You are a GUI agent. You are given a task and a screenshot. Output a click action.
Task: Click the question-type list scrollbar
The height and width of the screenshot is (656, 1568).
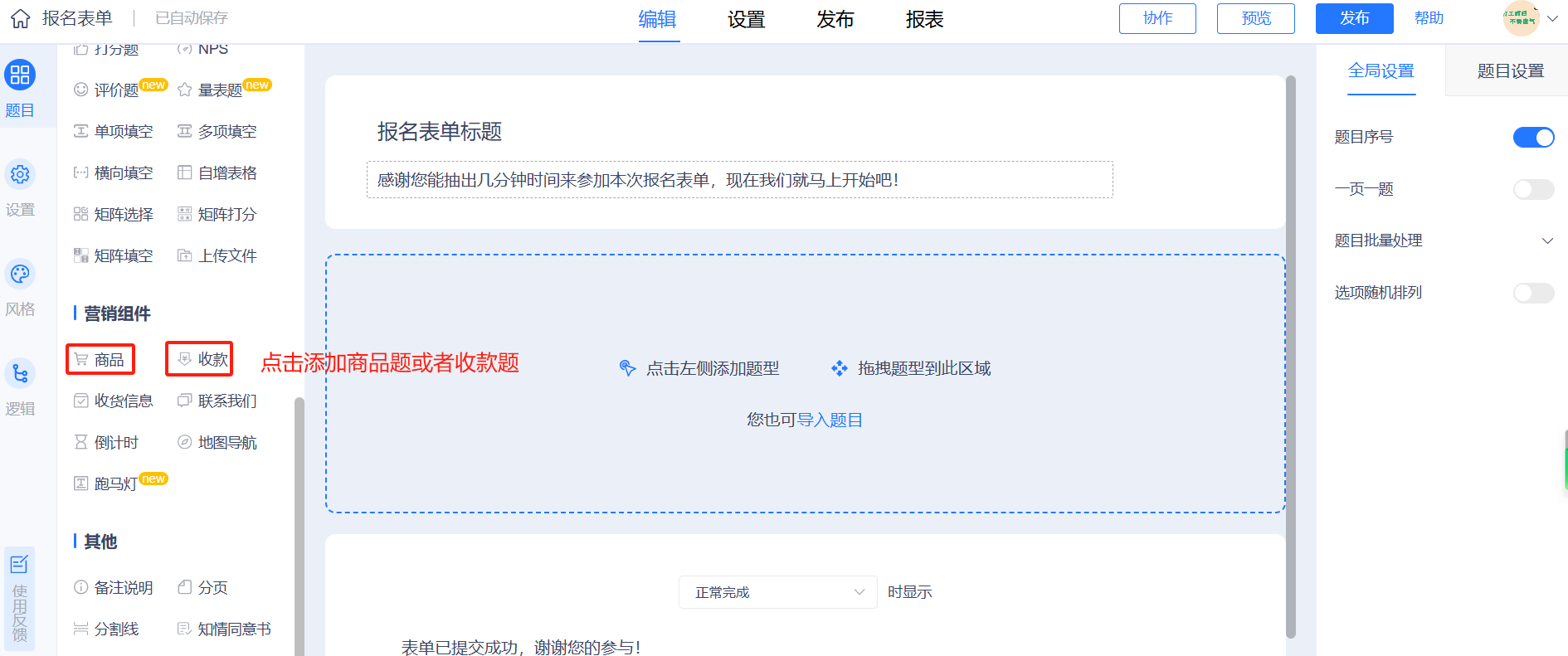(x=299, y=526)
